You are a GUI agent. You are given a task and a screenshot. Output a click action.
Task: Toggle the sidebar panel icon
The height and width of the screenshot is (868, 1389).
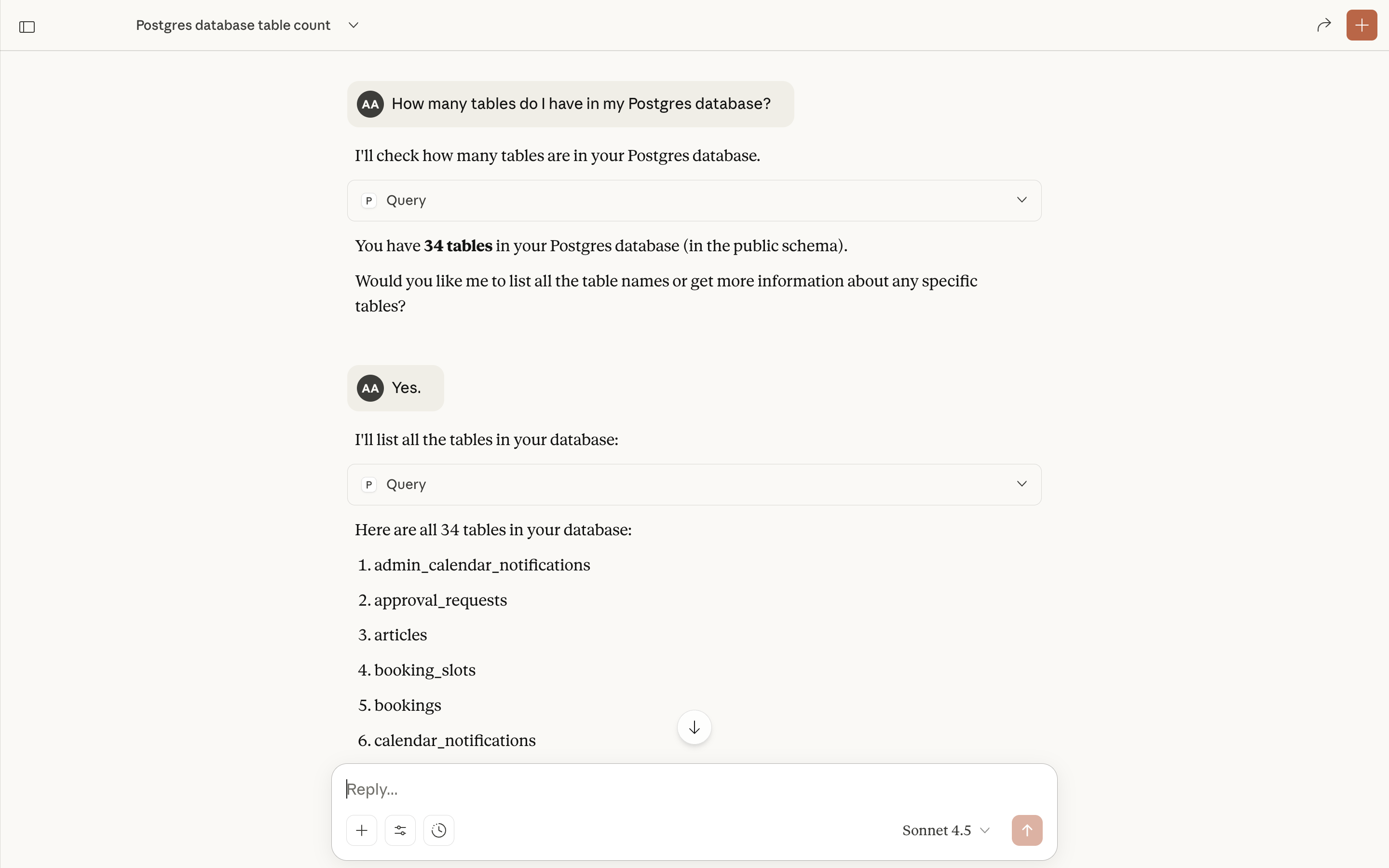tap(27, 27)
